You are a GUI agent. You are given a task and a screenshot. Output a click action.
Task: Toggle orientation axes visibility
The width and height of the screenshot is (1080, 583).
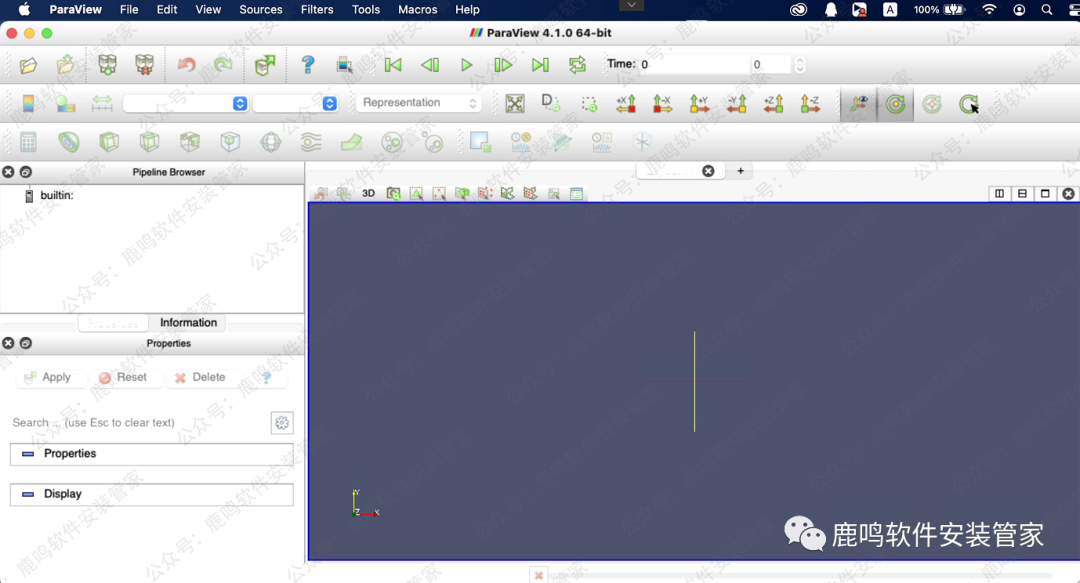tap(858, 104)
